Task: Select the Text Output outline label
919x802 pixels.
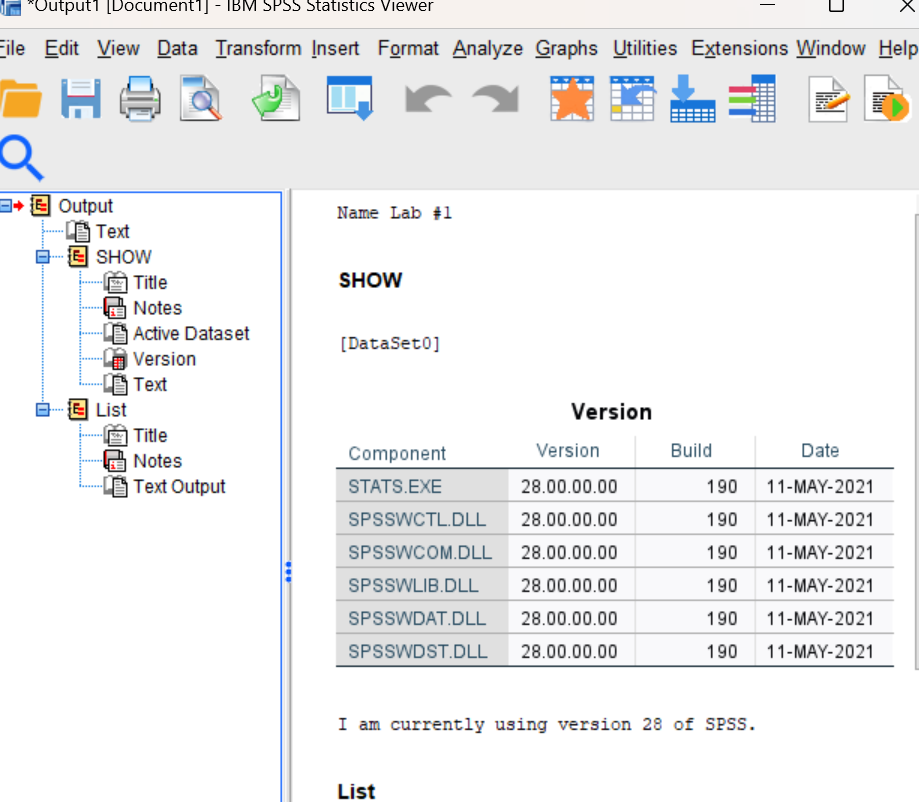Action: (x=179, y=487)
